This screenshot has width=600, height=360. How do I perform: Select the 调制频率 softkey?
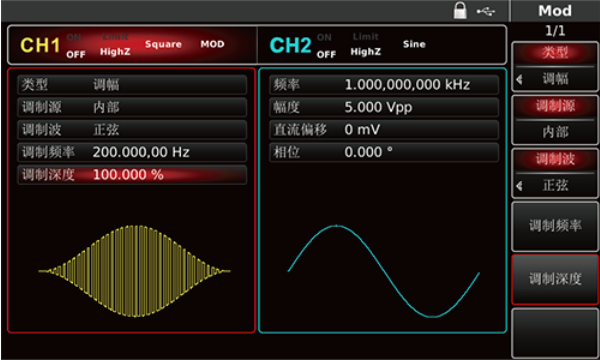(x=555, y=226)
